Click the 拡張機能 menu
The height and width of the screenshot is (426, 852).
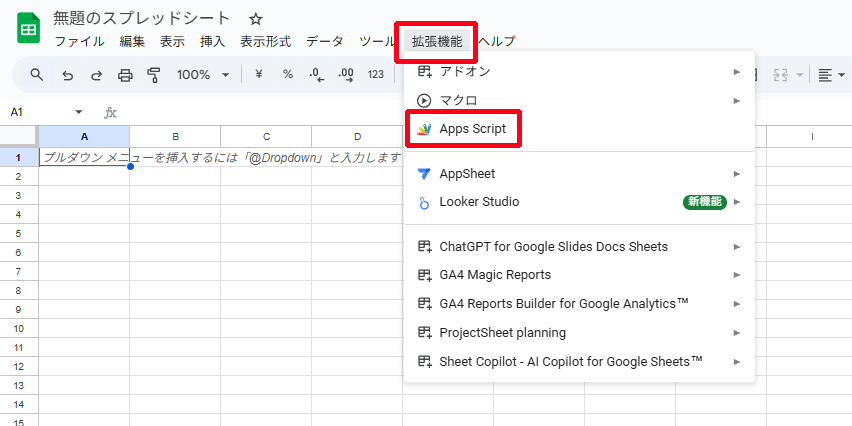pos(437,41)
